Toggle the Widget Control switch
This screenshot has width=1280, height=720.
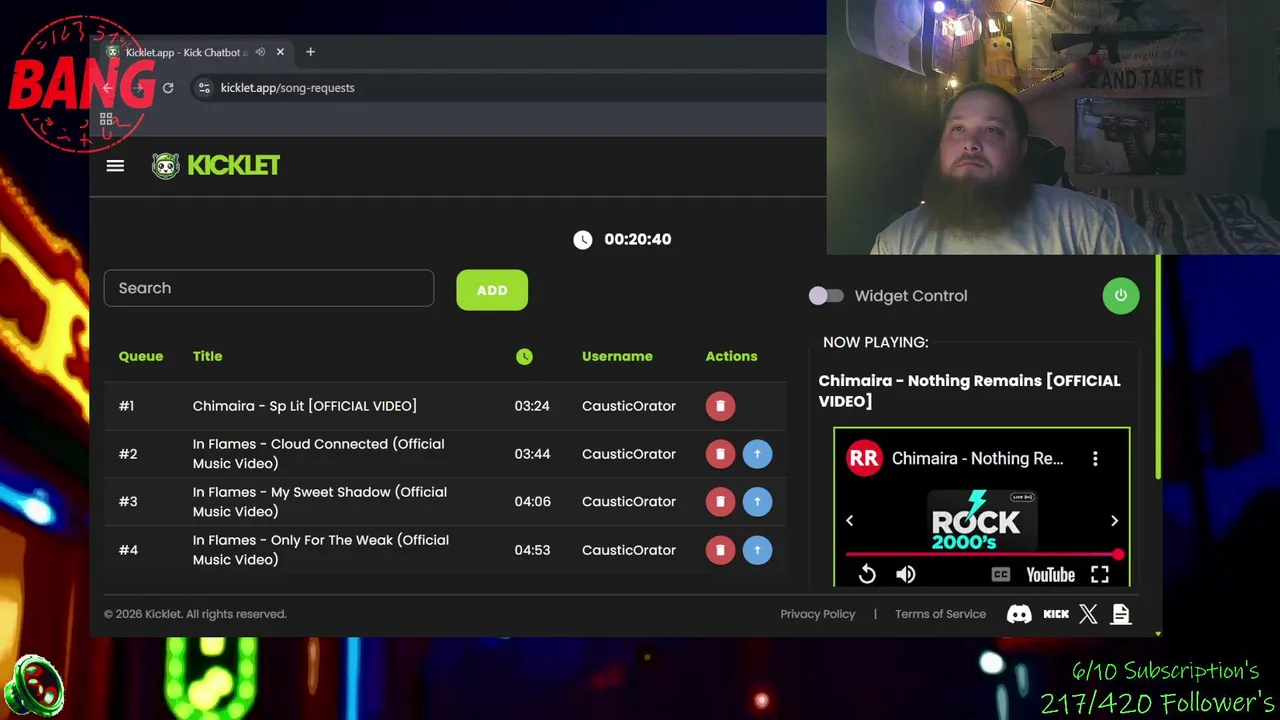point(826,296)
